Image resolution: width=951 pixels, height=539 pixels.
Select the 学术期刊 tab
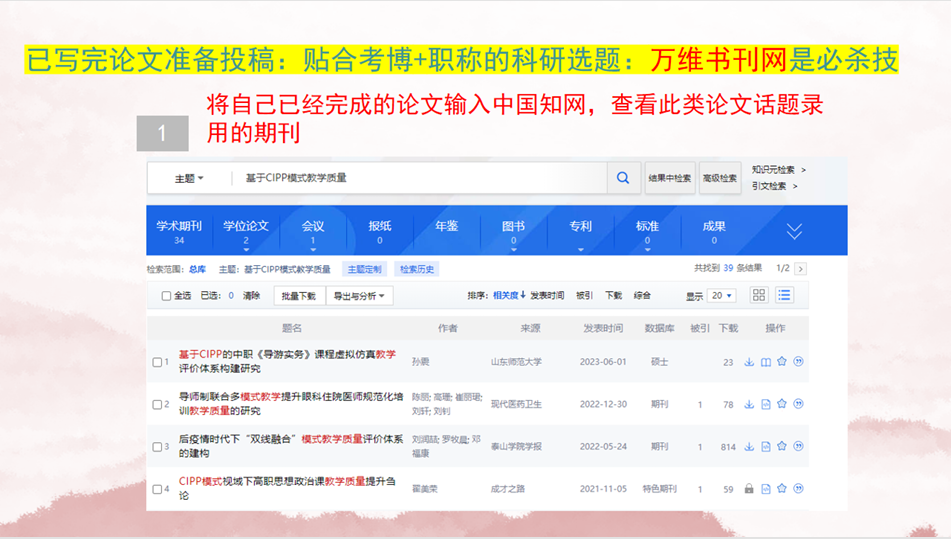click(178, 230)
